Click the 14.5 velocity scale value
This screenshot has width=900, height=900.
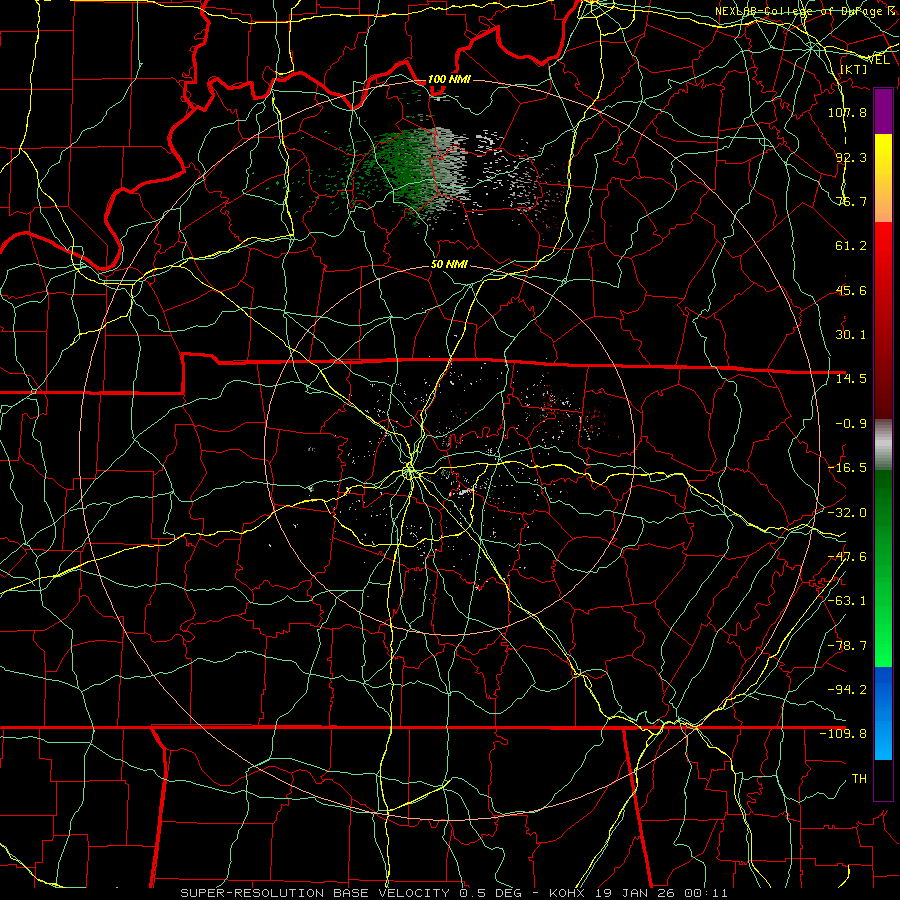click(851, 378)
